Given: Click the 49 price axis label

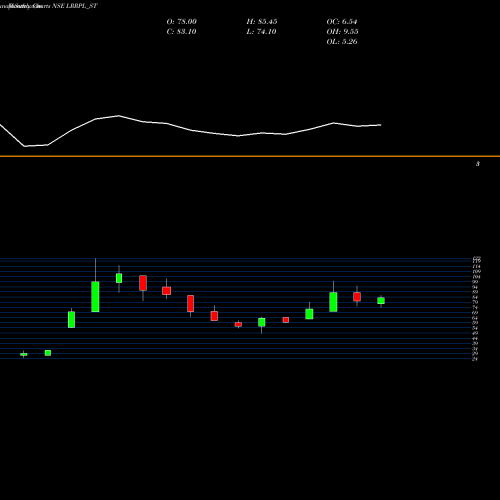Looking at the screenshot, I should pos(475,333).
